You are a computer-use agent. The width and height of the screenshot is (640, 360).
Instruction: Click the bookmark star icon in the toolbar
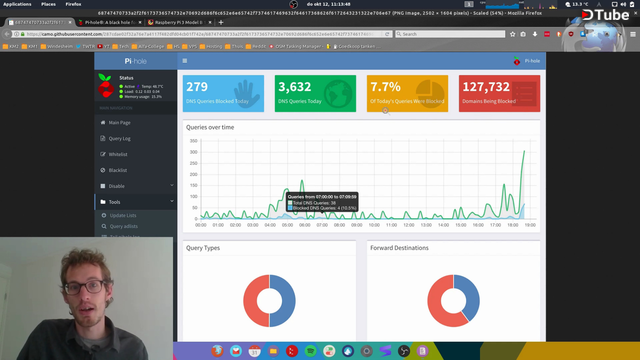pos(513,34)
